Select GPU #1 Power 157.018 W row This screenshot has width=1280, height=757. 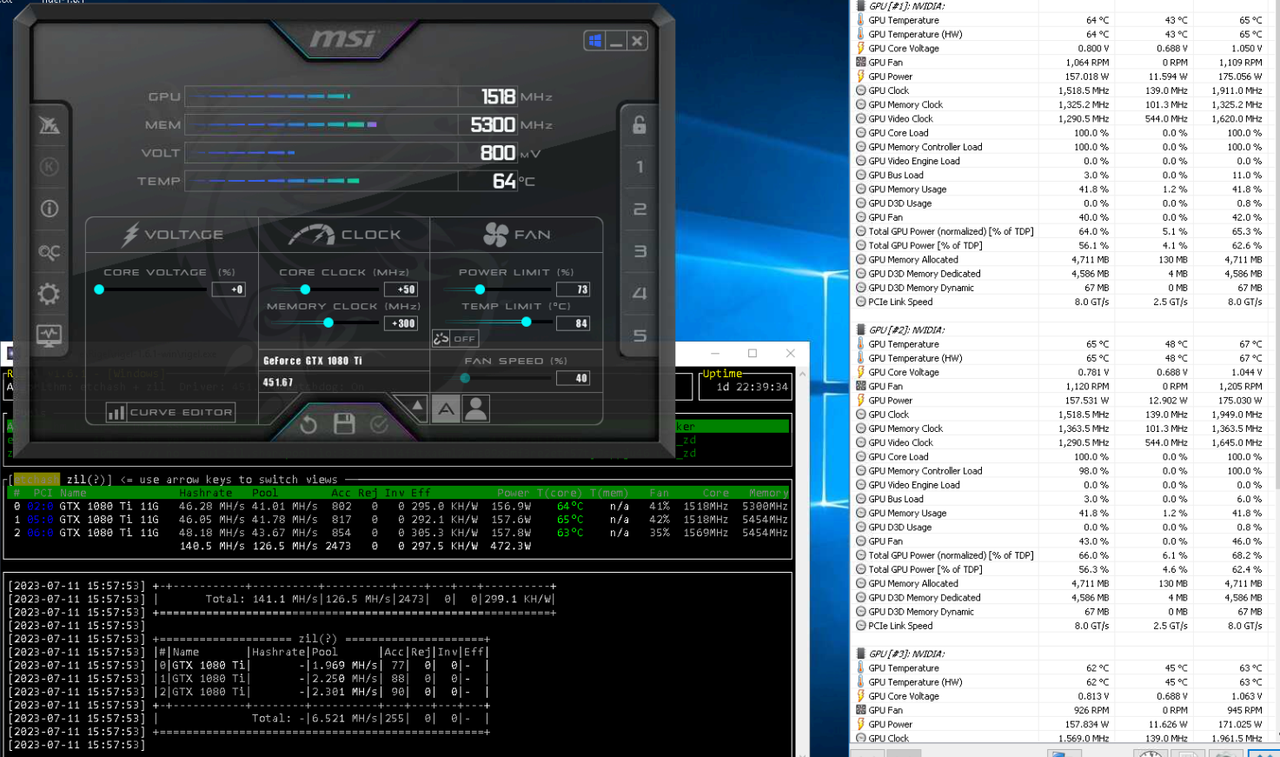(x=1065, y=76)
